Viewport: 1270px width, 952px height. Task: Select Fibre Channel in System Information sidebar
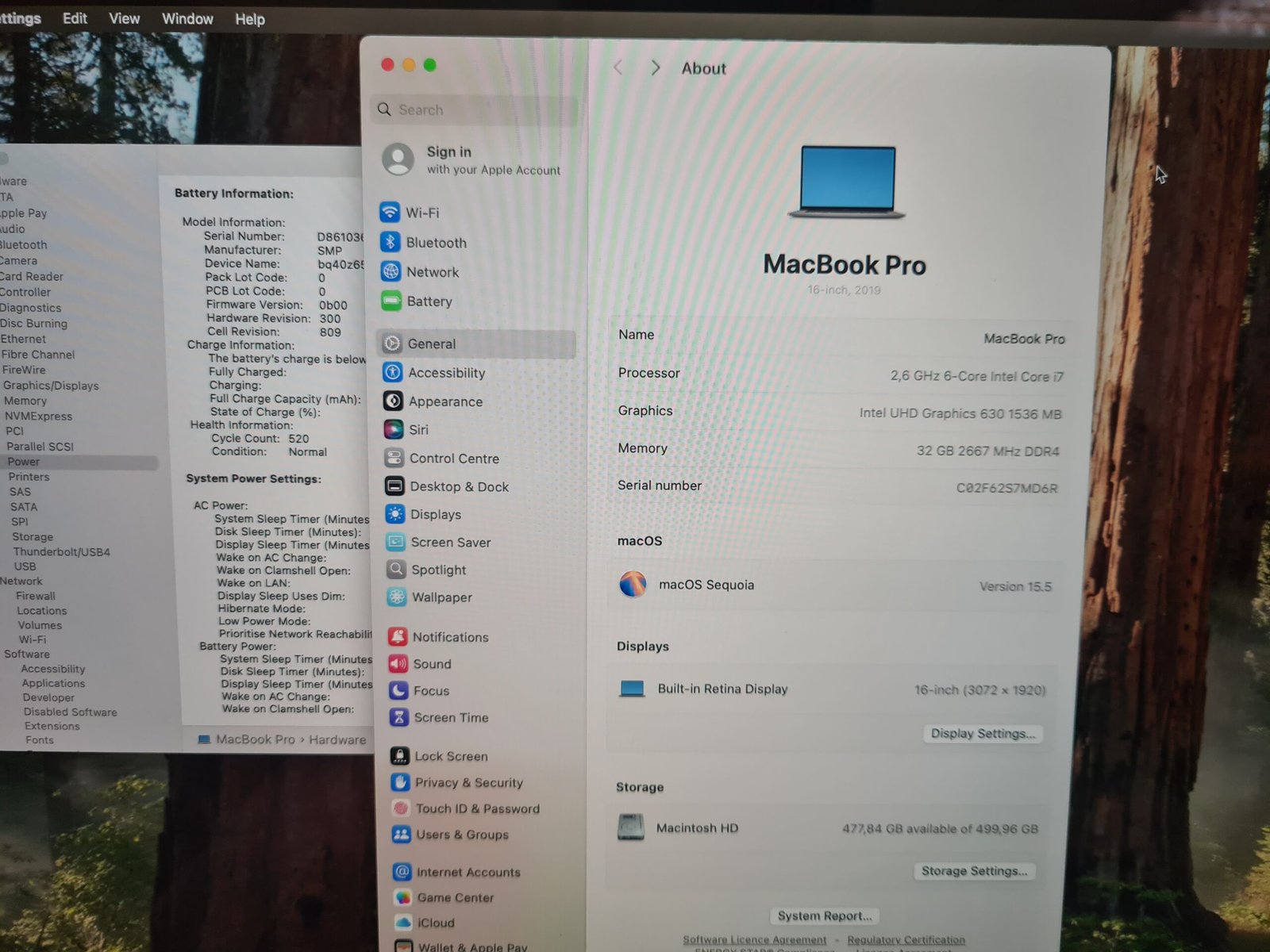37,355
